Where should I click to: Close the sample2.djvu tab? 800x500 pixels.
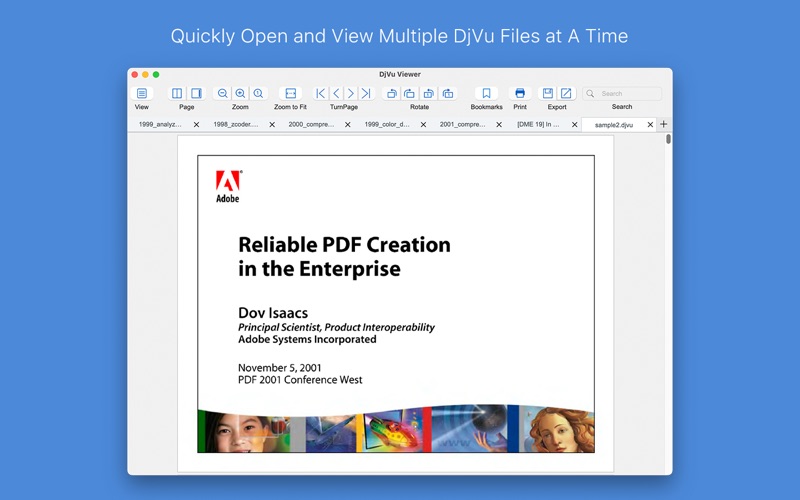click(x=650, y=124)
